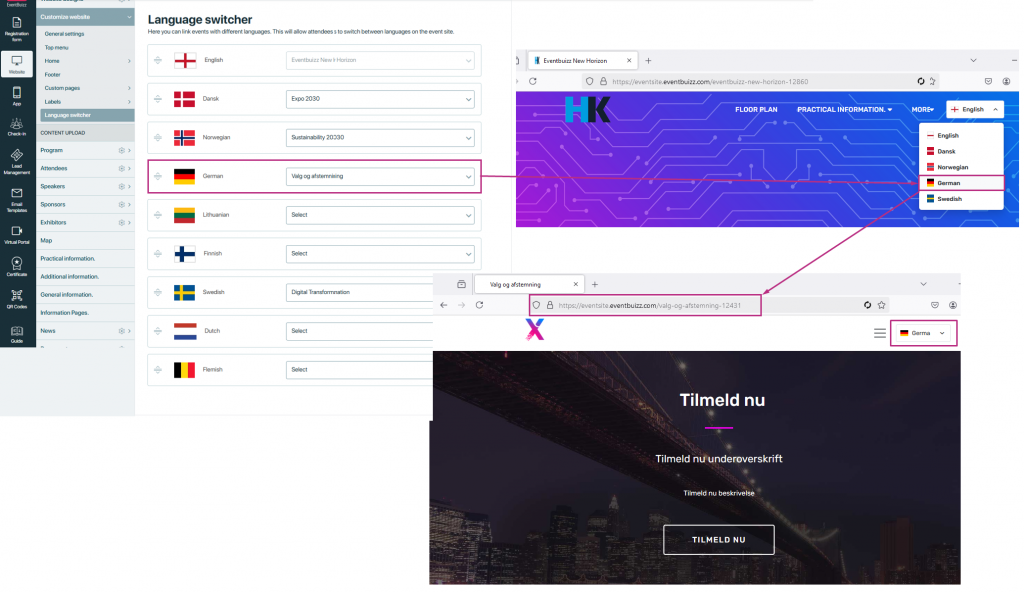This screenshot has height=592, width=1024.
Task: Click the reorder handle on the Lithuanian row
Action: (158, 215)
